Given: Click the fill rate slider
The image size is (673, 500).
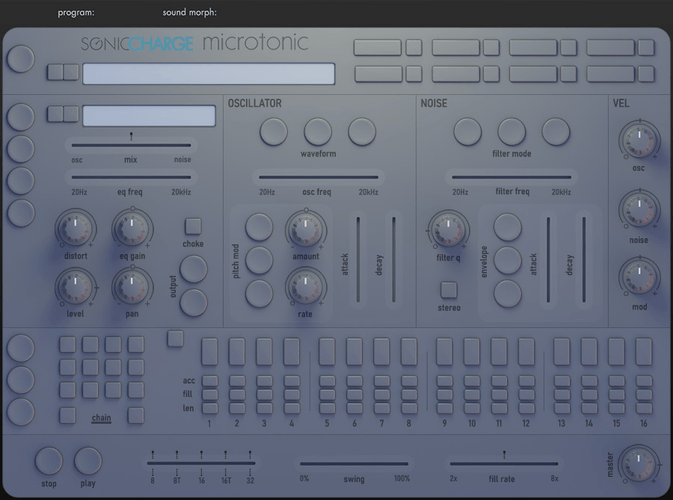Looking at the screenshot, I should pos(504,464).
